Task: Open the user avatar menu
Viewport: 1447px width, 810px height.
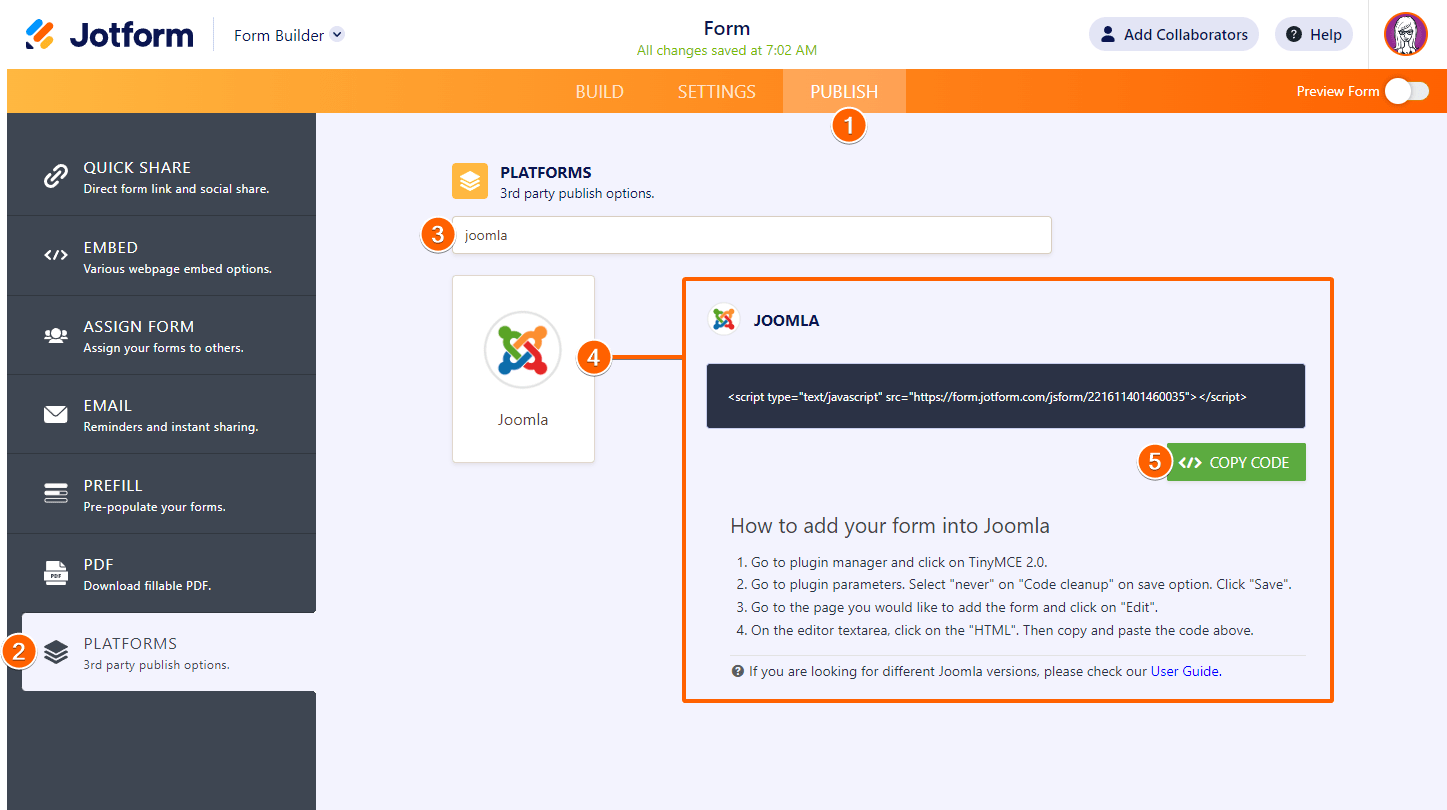Action: coord(1405,34)
